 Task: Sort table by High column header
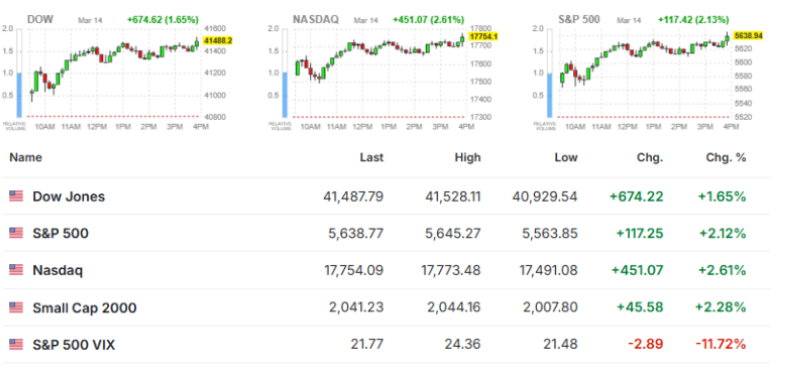click(467, 157)
